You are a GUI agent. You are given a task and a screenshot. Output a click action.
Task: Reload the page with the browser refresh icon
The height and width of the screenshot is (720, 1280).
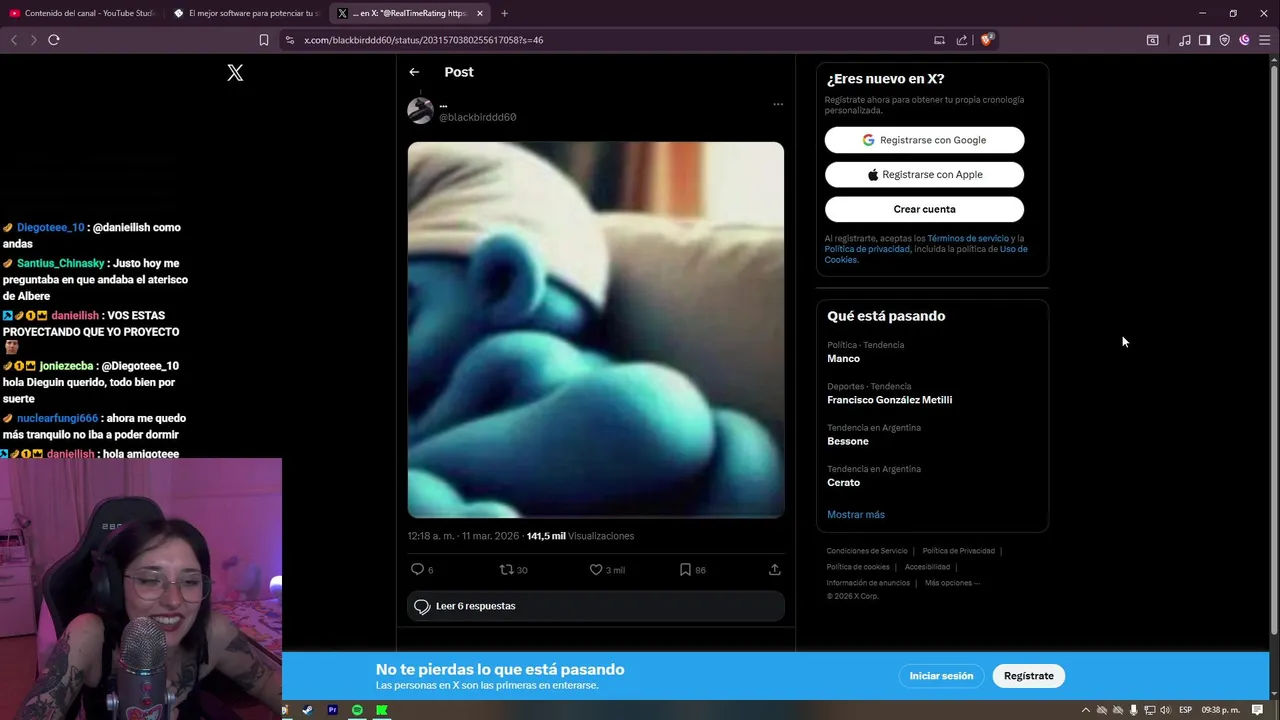[54, 40]
